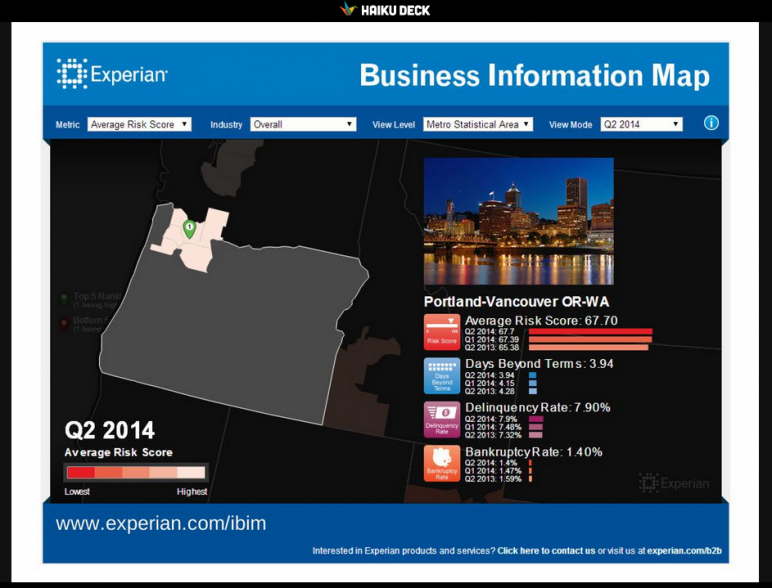Viewport: 772px width, 588px height.
Task: Click the orange Bankruptcy Rate icon
Action: (x=442, y=464)
